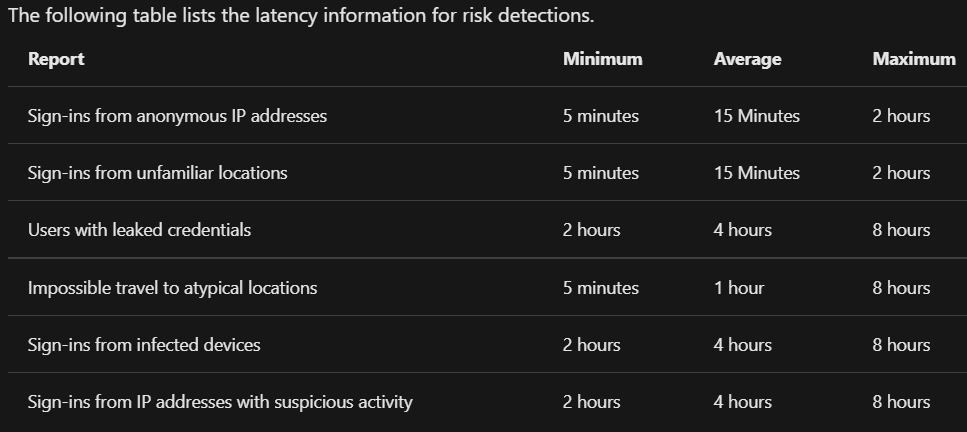The height and width of the screenshot is (432, 967).
Task: Select 'Impossible travel to atypical locations' row label
Action: click(x=172, y=288)
